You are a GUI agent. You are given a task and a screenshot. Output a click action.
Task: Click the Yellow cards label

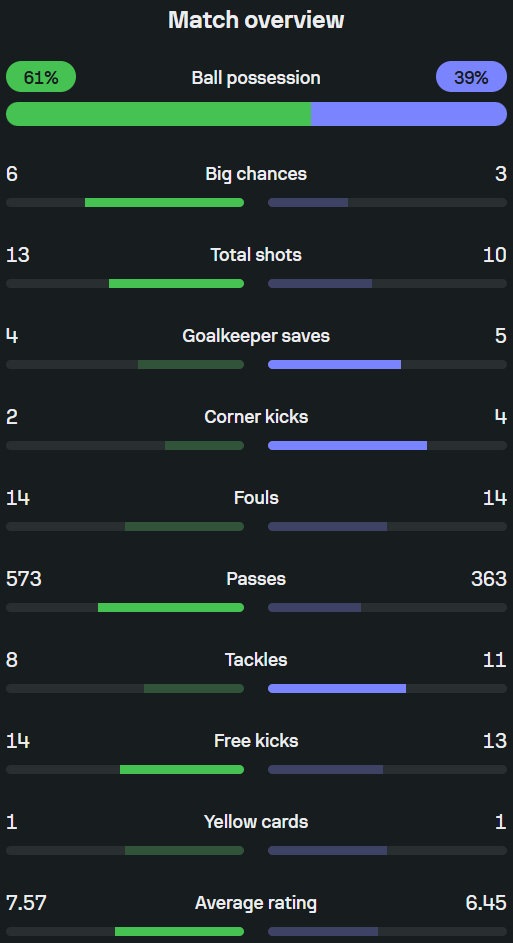click(x=256, y=822)
